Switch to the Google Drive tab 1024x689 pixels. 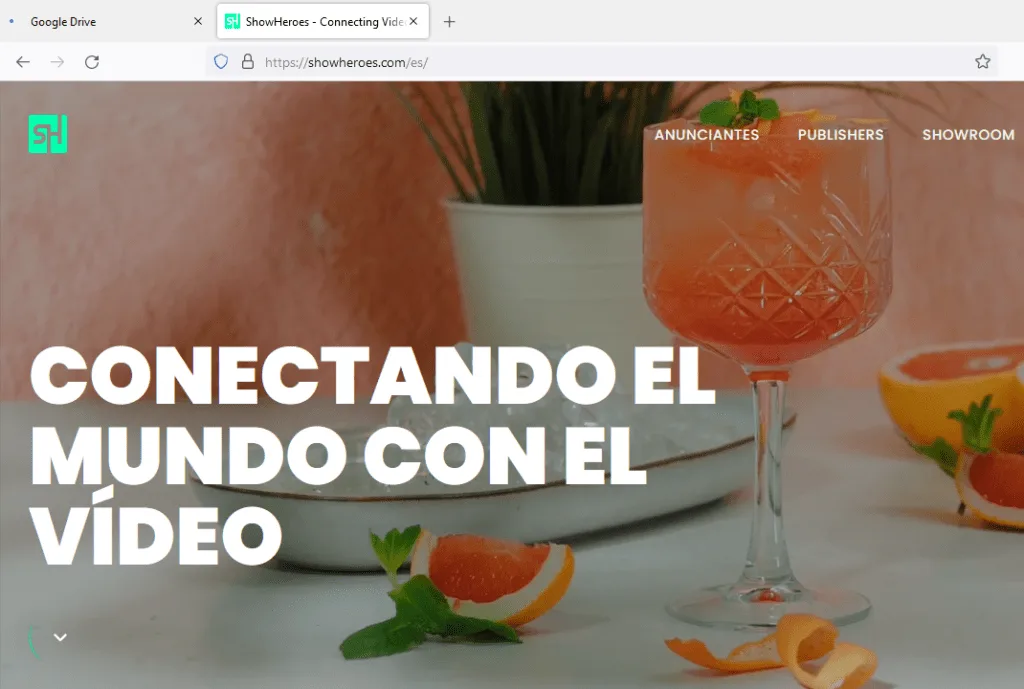100,22
